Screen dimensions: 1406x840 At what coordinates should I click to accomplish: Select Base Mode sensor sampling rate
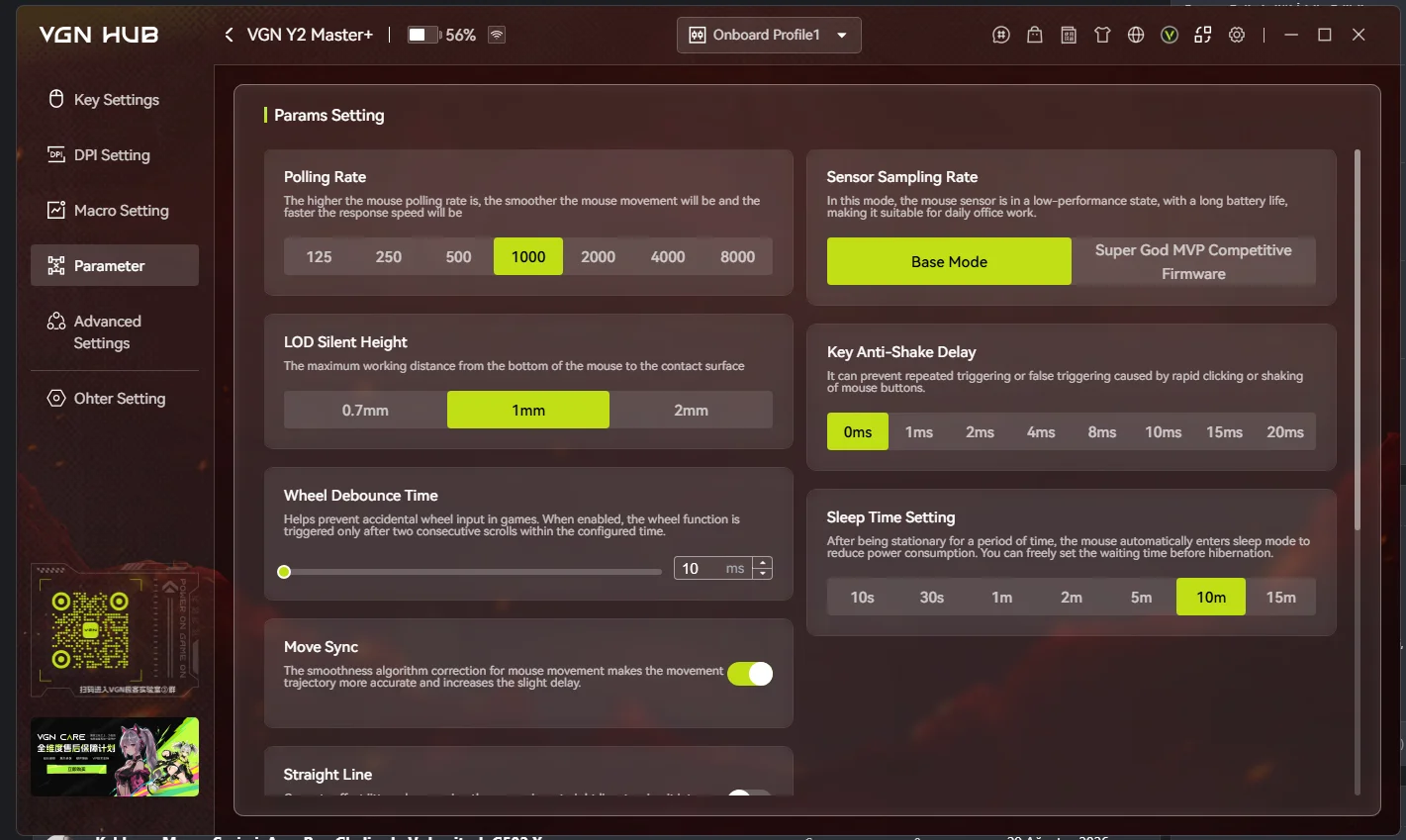949,261
